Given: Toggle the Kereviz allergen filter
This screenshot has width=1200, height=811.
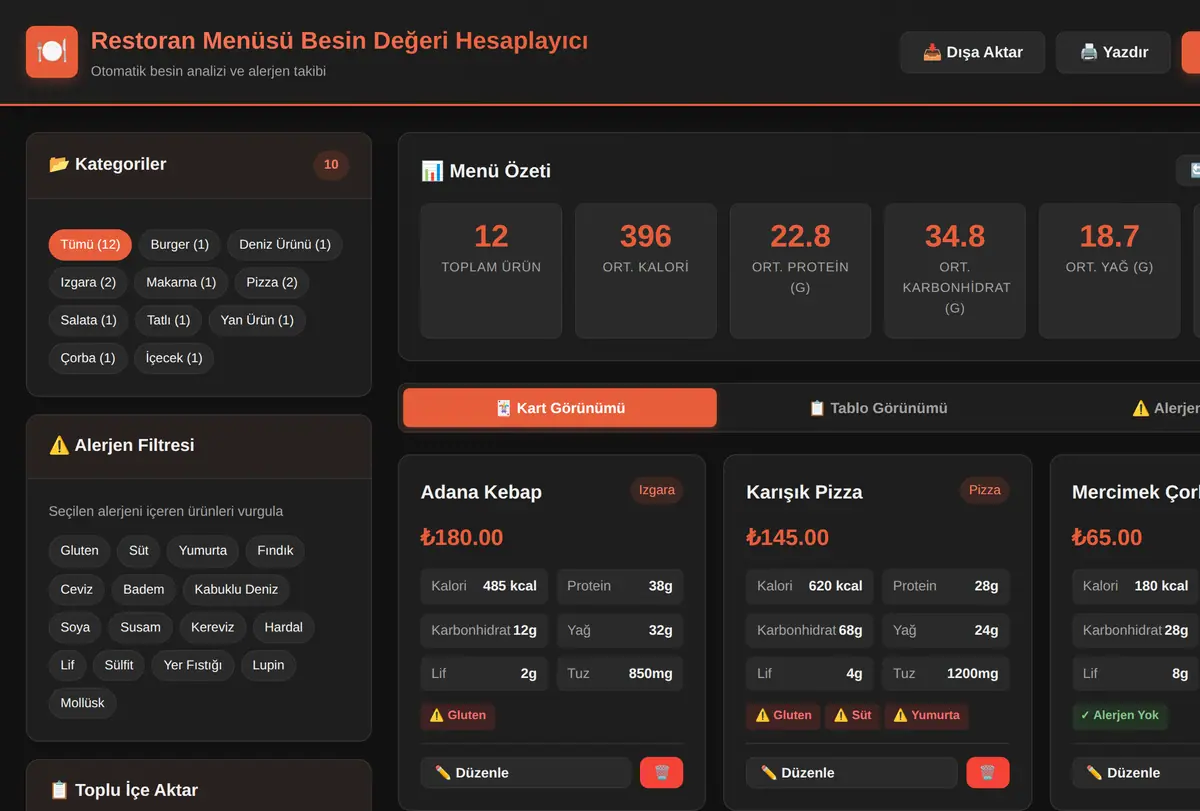Looking at the screenshot, I should (x=212, y=627).
